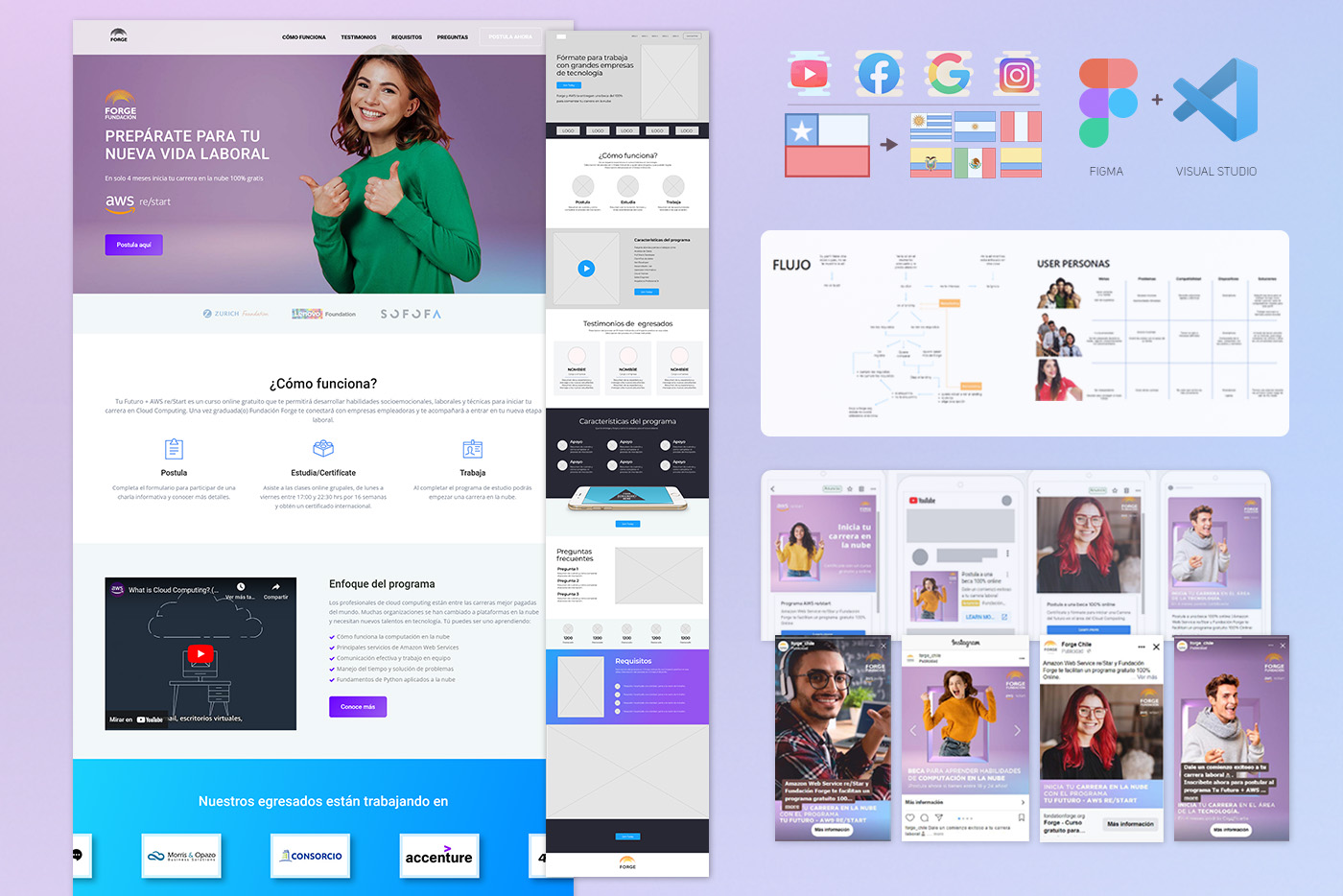Click the Visual Studio Code logo
This screenshot has height=896, width=1343.
tap(1217, 101)
